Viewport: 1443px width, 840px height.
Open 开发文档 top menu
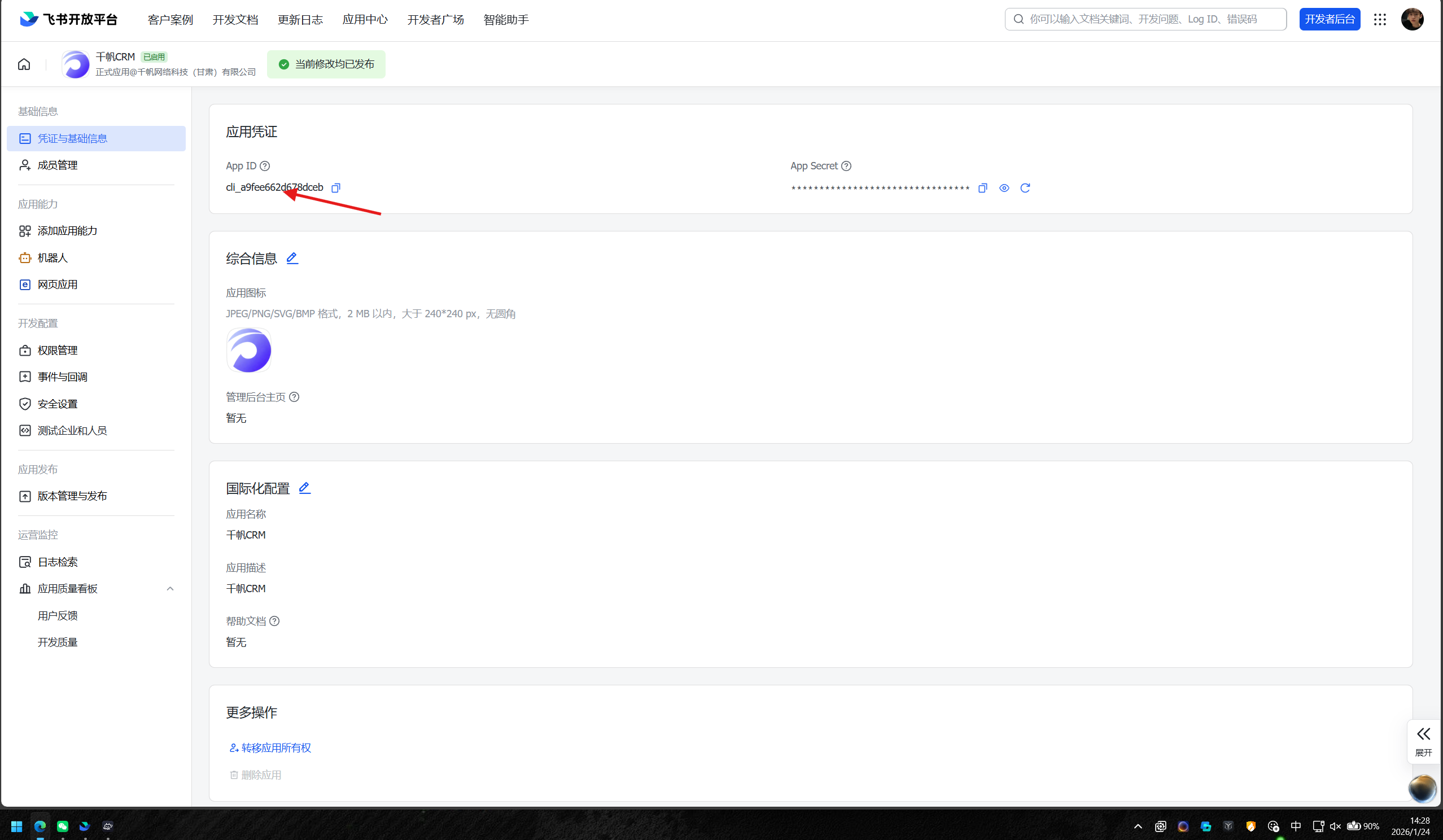click(x=235, y=19)
